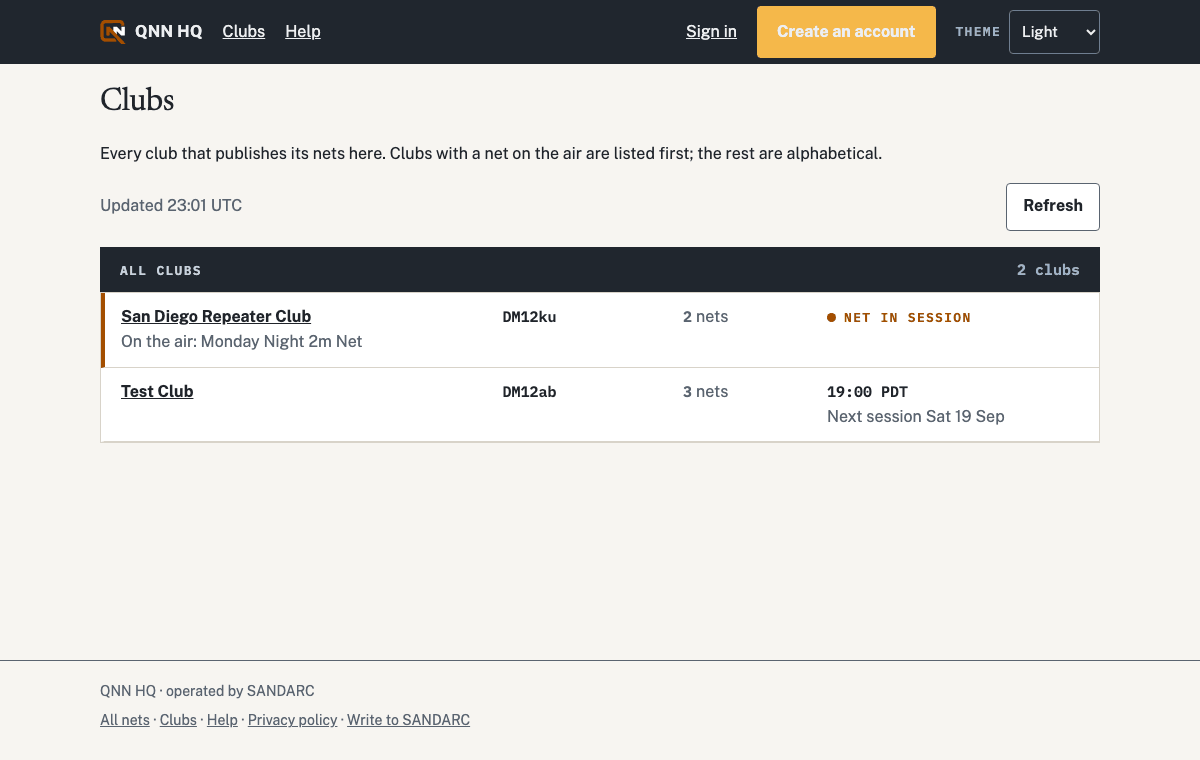Click the THEME label
Screen dimensions: 1200x760
[978, 32]
